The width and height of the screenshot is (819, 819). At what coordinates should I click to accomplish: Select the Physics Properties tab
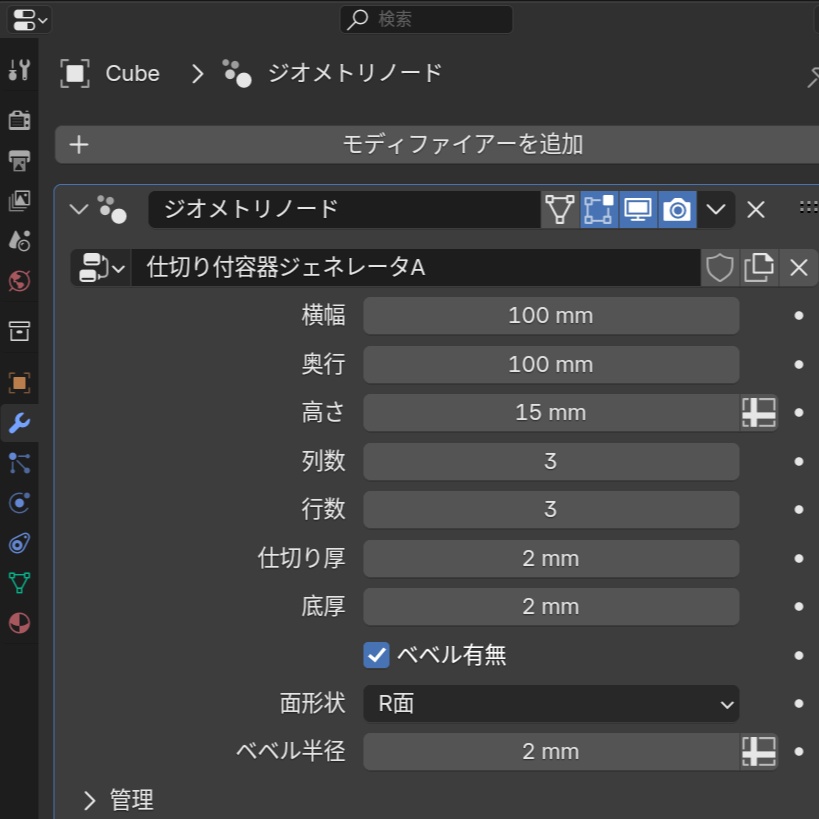point(20,502)
